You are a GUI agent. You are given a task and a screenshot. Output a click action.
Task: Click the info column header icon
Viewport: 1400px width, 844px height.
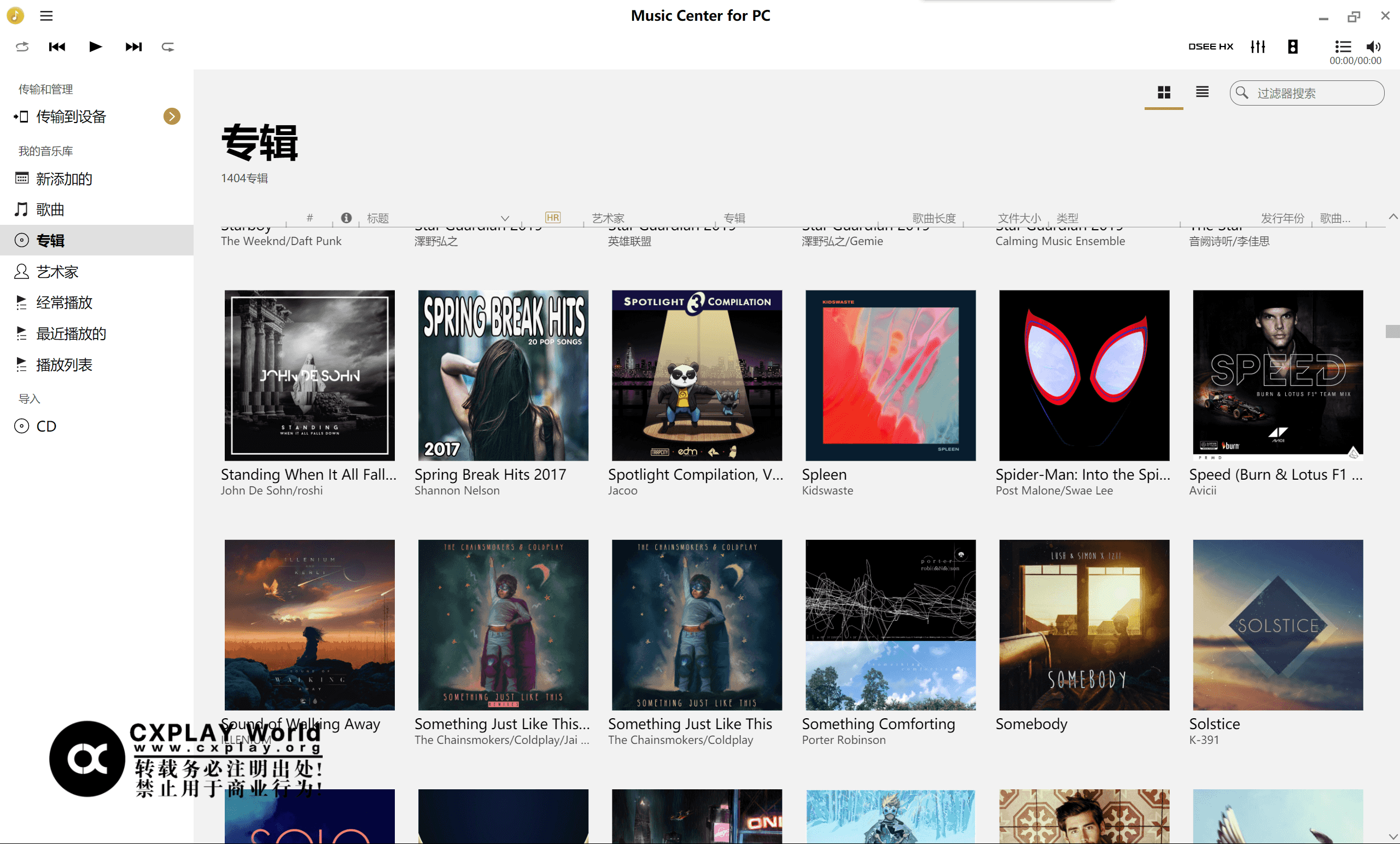pos(346,218)
